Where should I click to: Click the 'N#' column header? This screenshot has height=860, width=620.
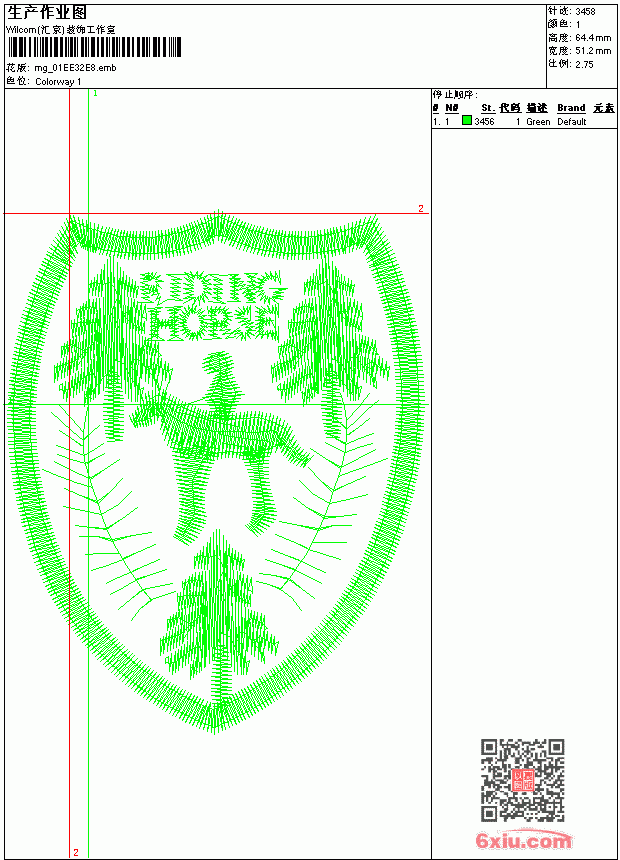[452, 108]
